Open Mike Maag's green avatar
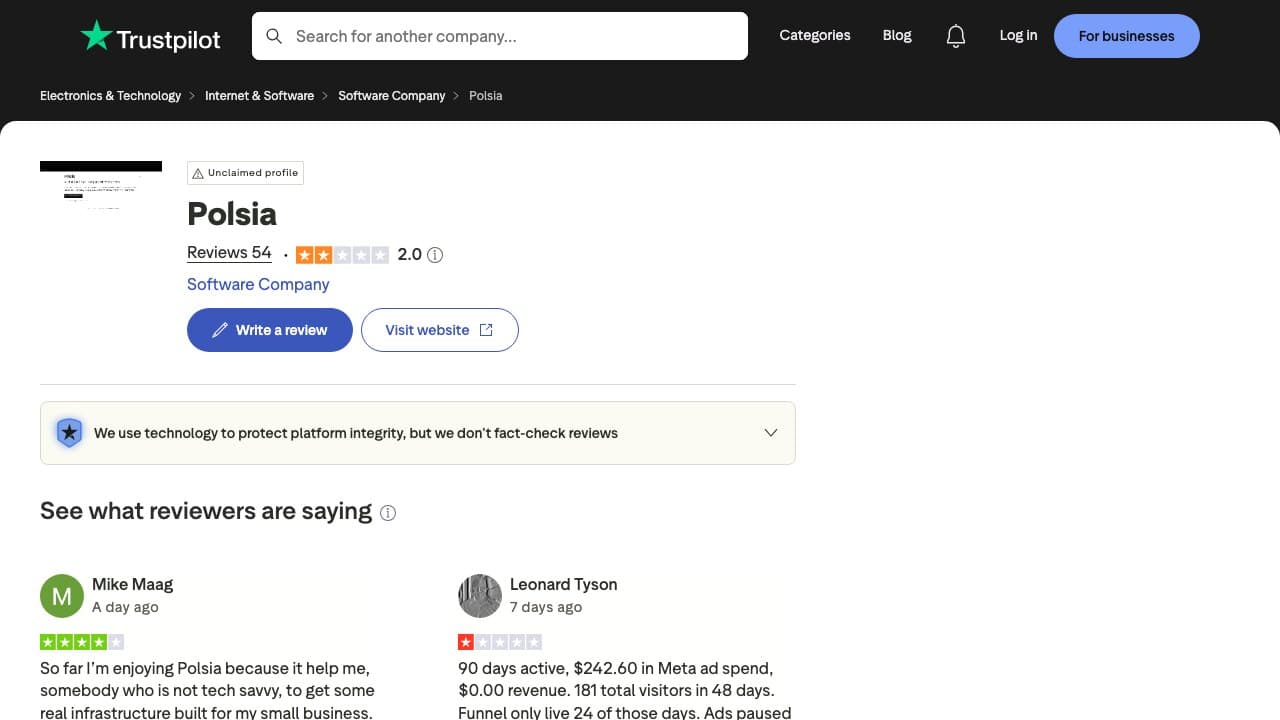The width and height of the screenshot is (1280, 720). (x=62, y=596)
